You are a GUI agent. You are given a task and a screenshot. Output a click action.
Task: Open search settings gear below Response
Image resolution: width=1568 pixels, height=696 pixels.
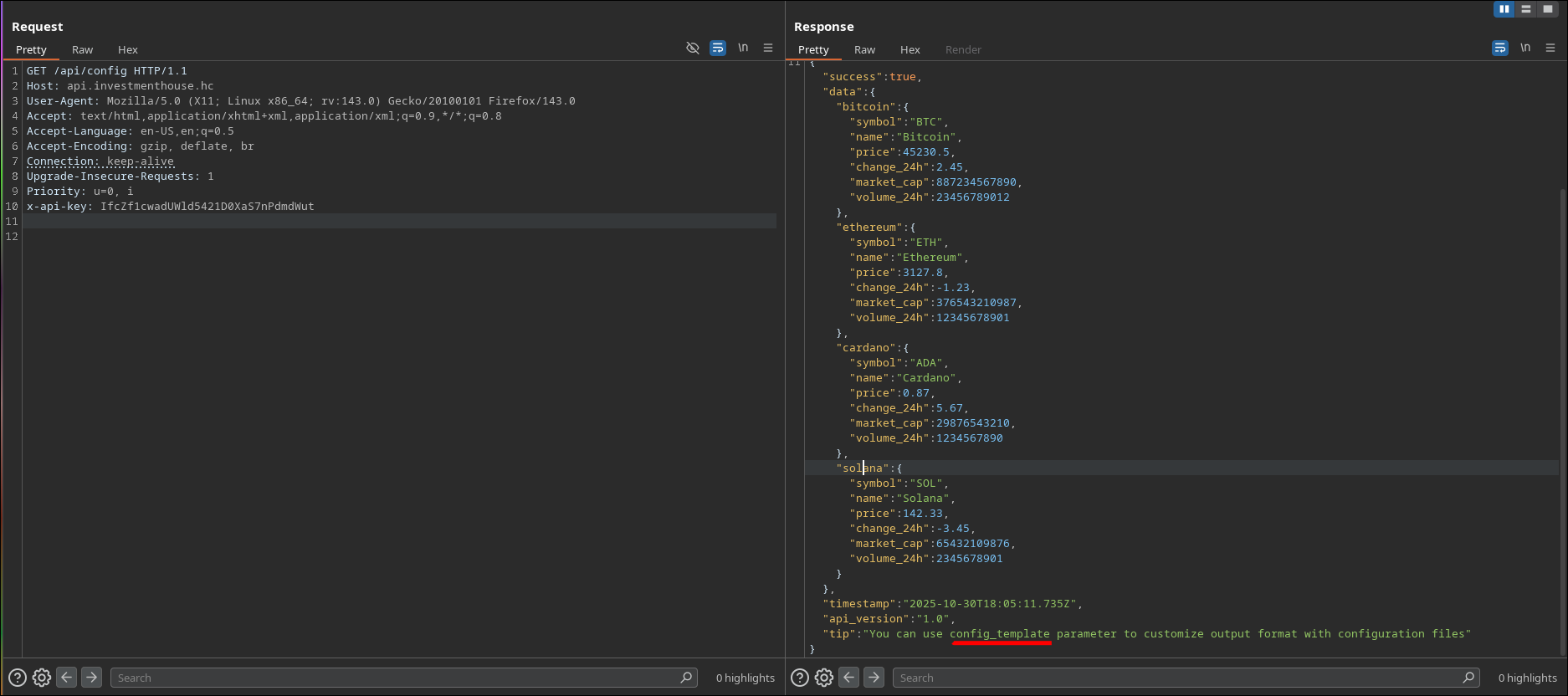pyautogui.click(x=824, y=678)
